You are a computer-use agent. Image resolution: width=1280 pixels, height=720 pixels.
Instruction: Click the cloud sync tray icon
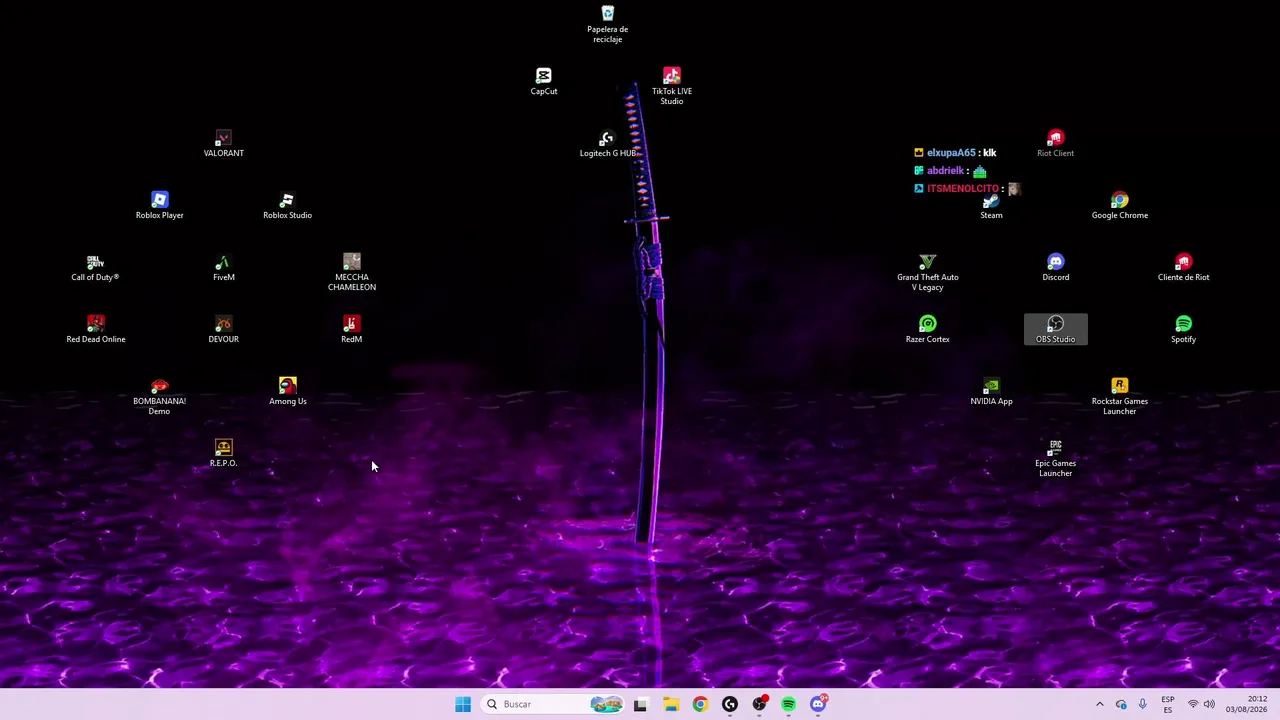coord(1121,704)
